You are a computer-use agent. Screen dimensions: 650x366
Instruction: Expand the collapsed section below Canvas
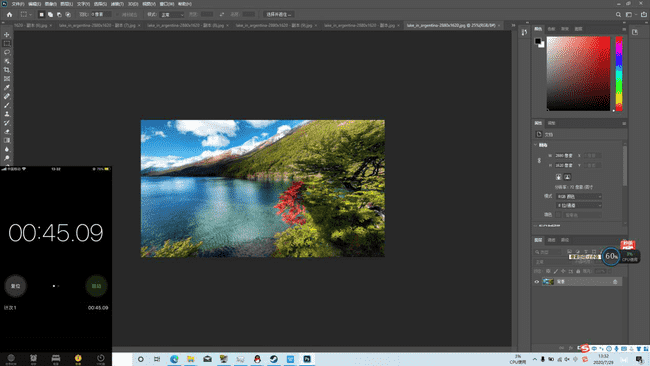pyautogui.click(x=535, y=226)
